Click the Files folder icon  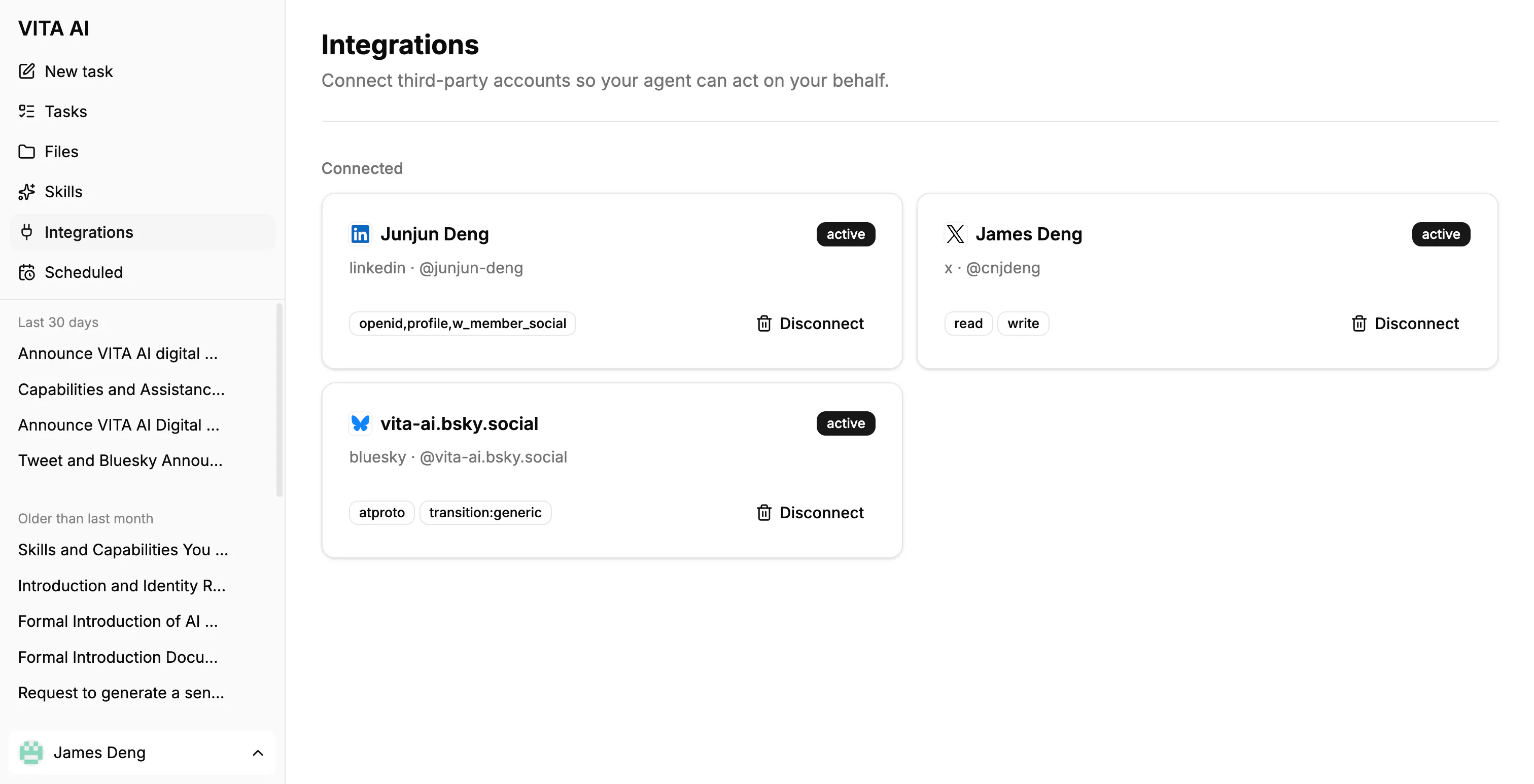[x=27, y=152]
